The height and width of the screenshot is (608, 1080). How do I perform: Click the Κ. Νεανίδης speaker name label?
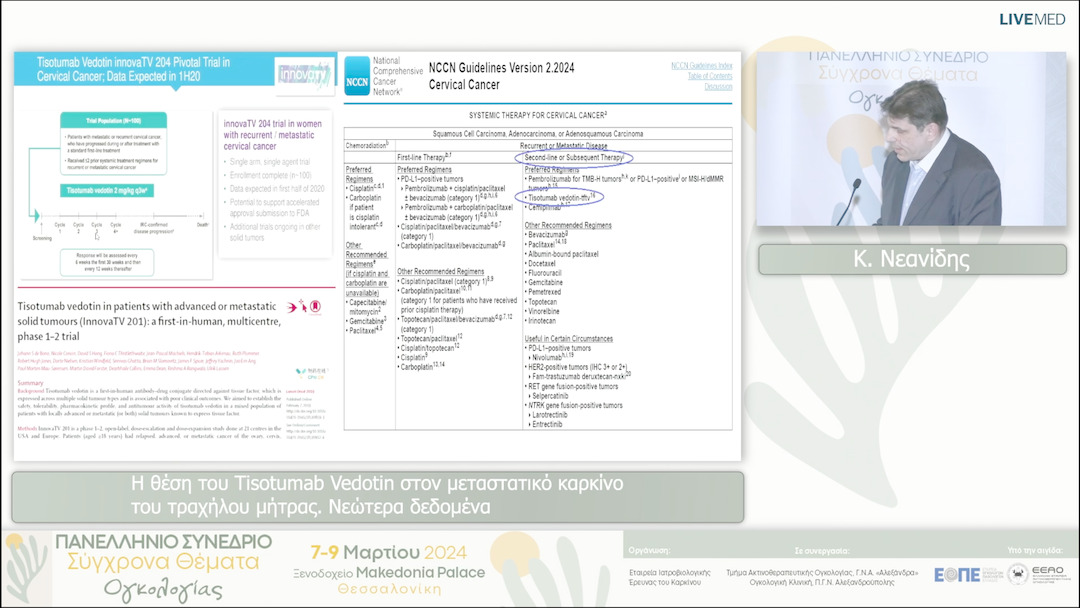click(x=911, y=259)
